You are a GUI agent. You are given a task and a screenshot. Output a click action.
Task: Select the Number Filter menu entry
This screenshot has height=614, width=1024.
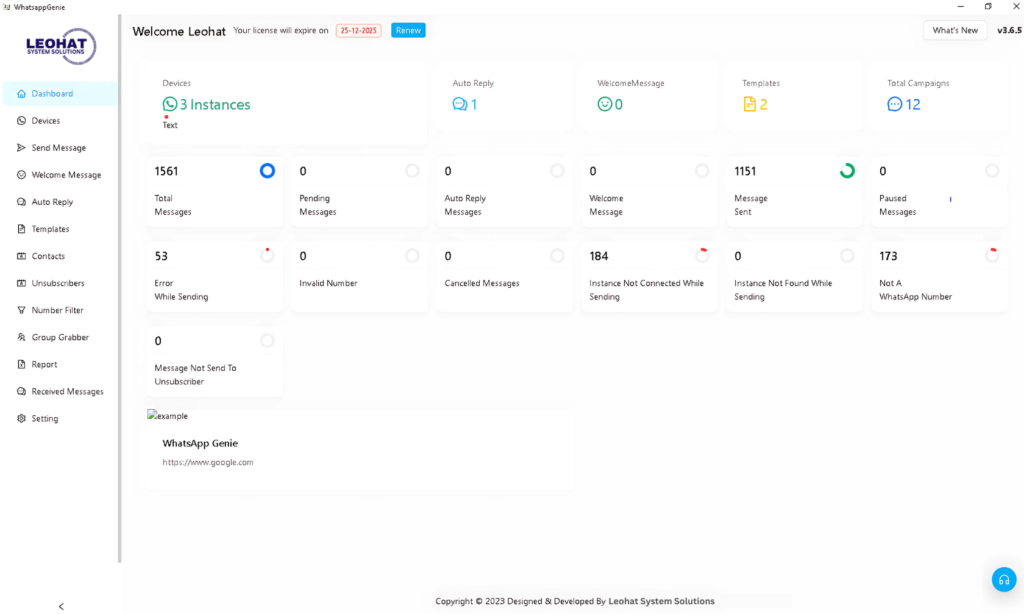60,310
